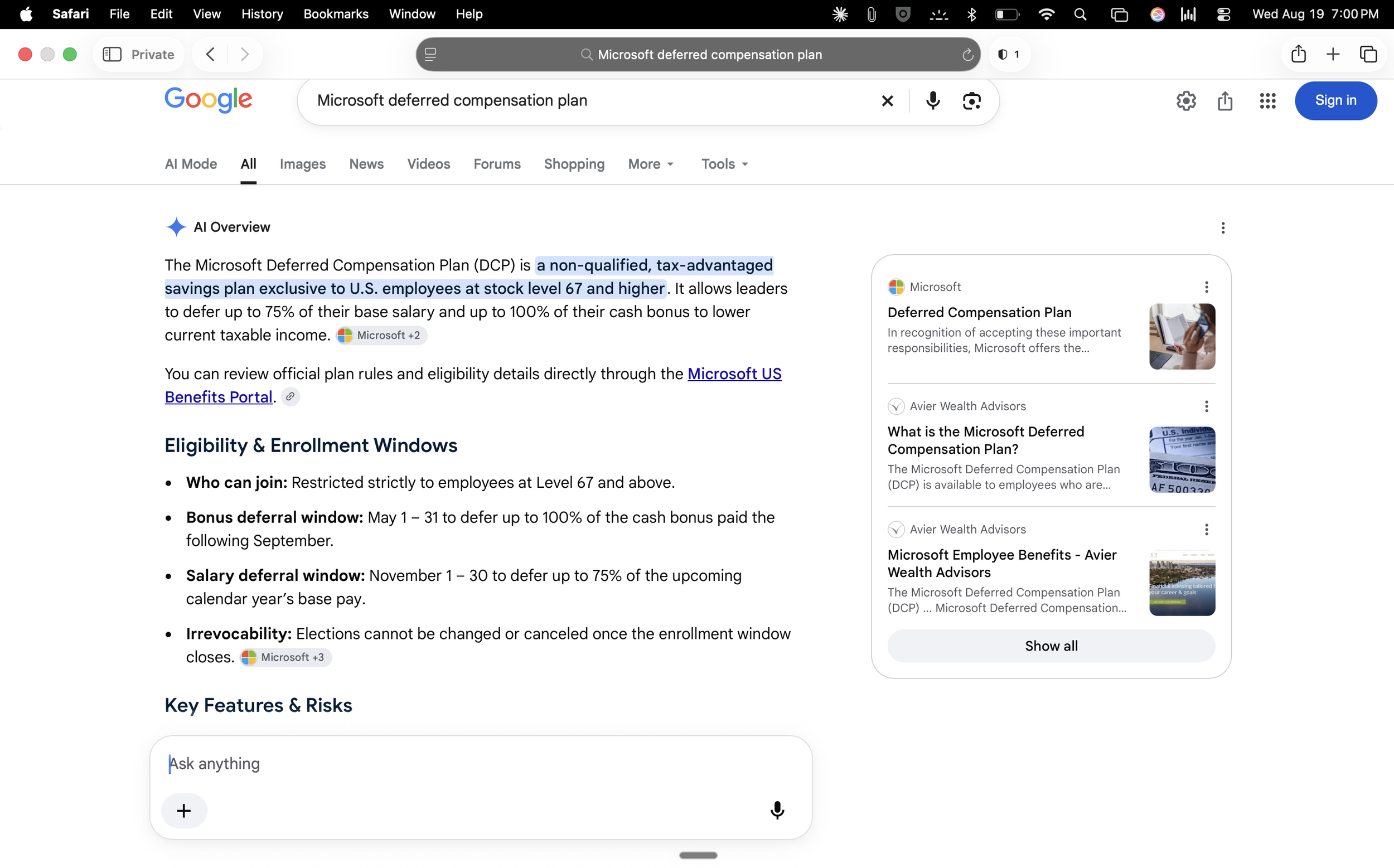
Task: Click the link chip after Benefits Portal
Action: [x=291, y=397]
